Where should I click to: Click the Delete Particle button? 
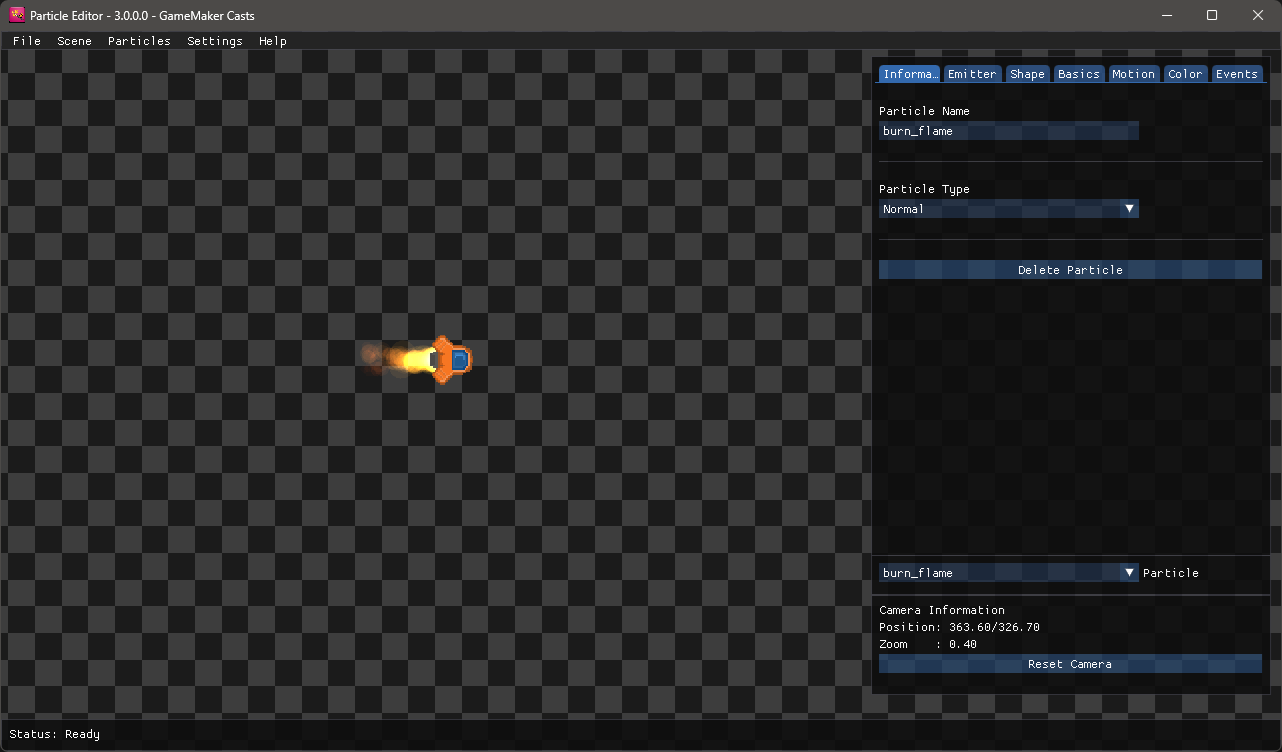click(1070, 270)
